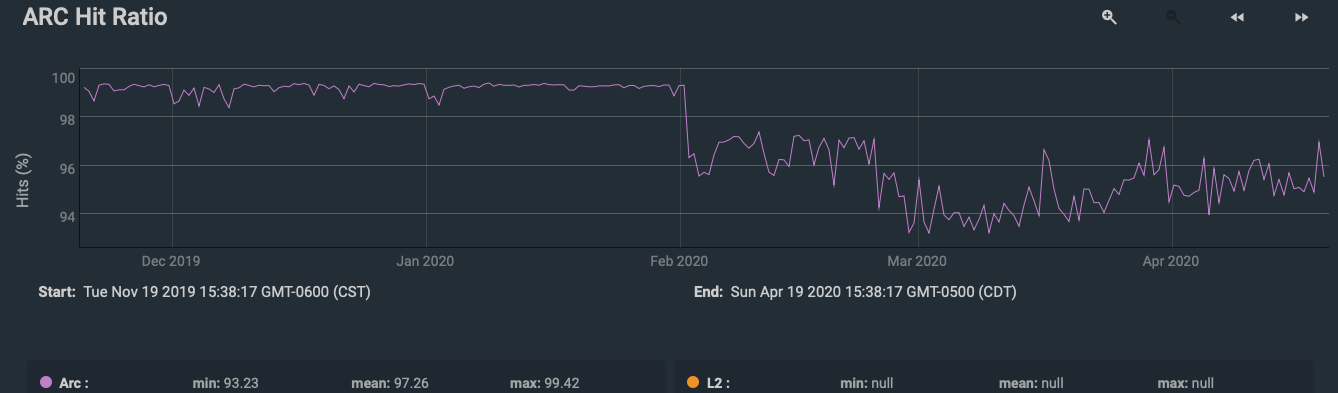Toggle the Arc series label
This screenshot has width=1338, height=393.
tap(74, 382)
